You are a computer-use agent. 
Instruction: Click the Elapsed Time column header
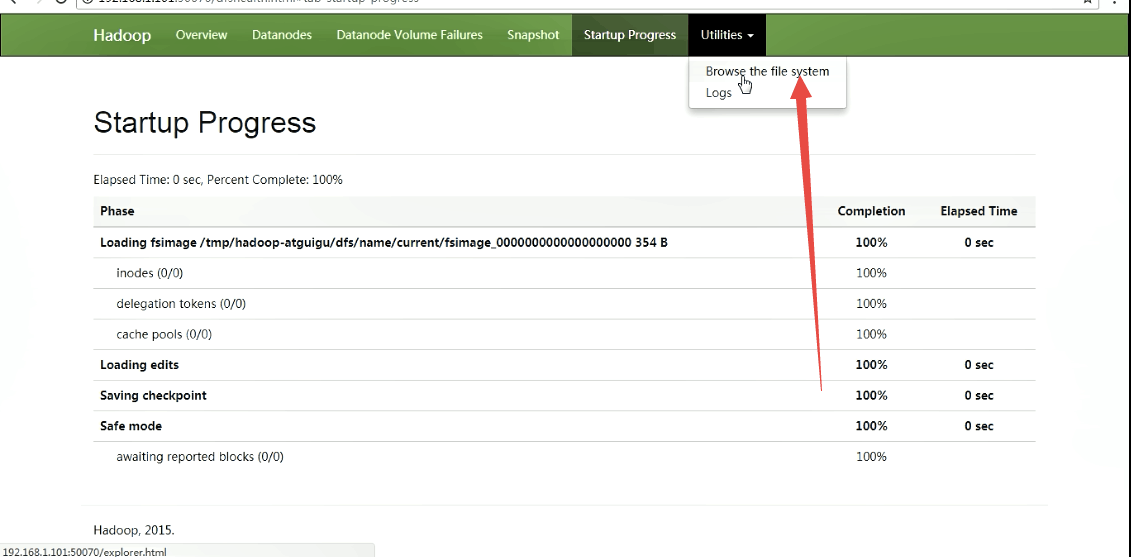(x=979, y=211)
